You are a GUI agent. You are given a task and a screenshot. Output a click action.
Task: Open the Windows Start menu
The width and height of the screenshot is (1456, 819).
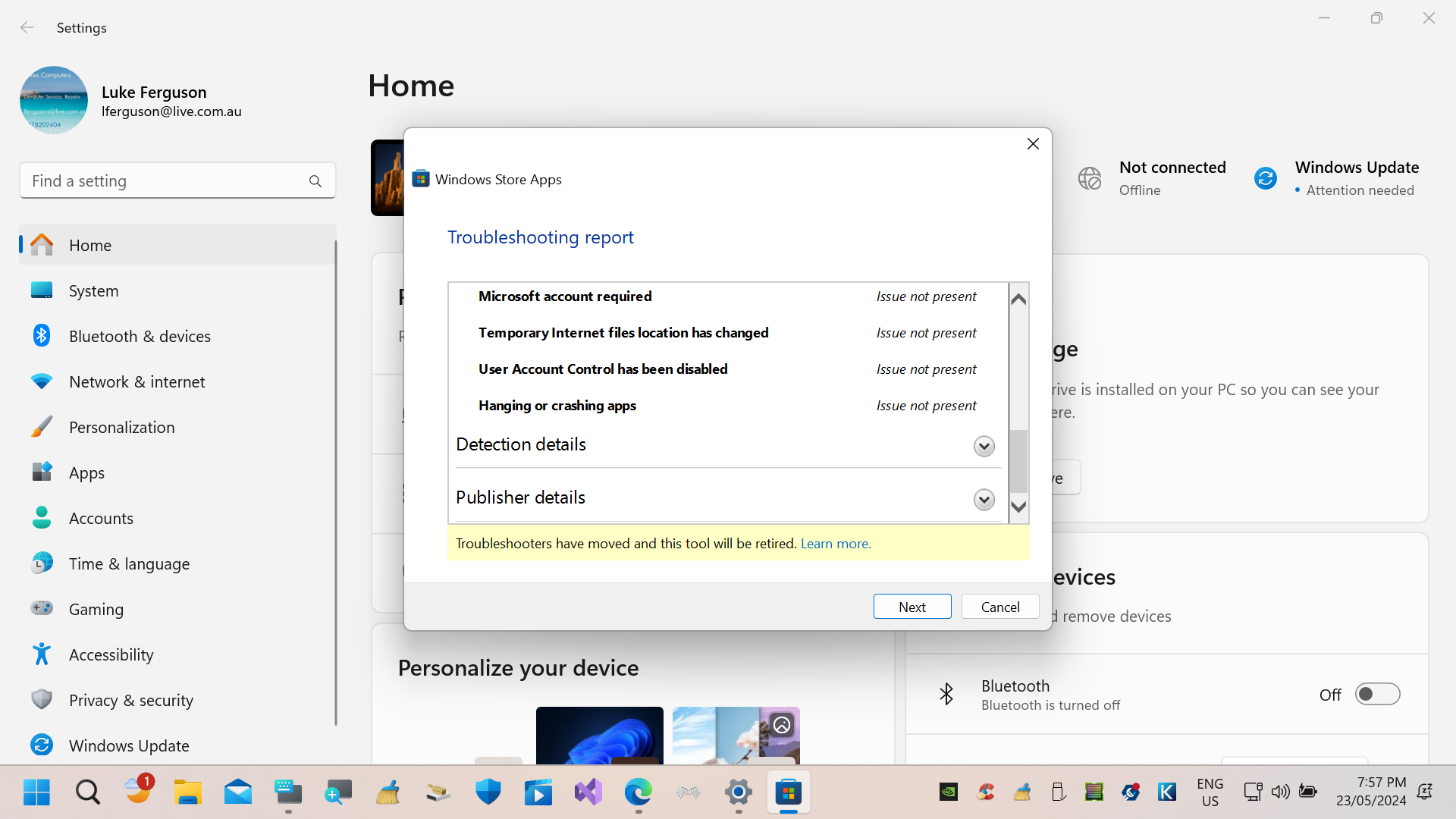[x=36, y=792]
